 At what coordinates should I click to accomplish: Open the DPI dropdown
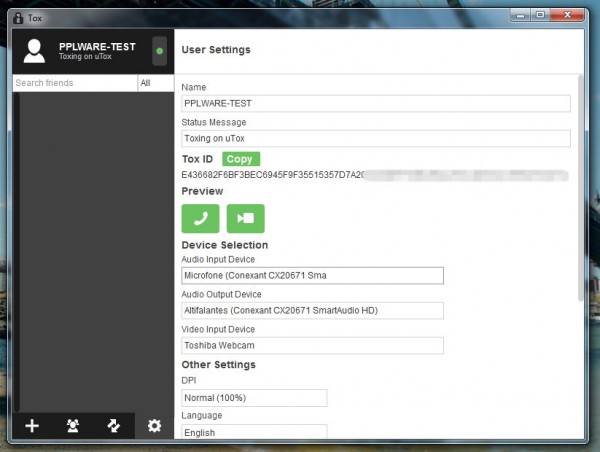point(254,398)
